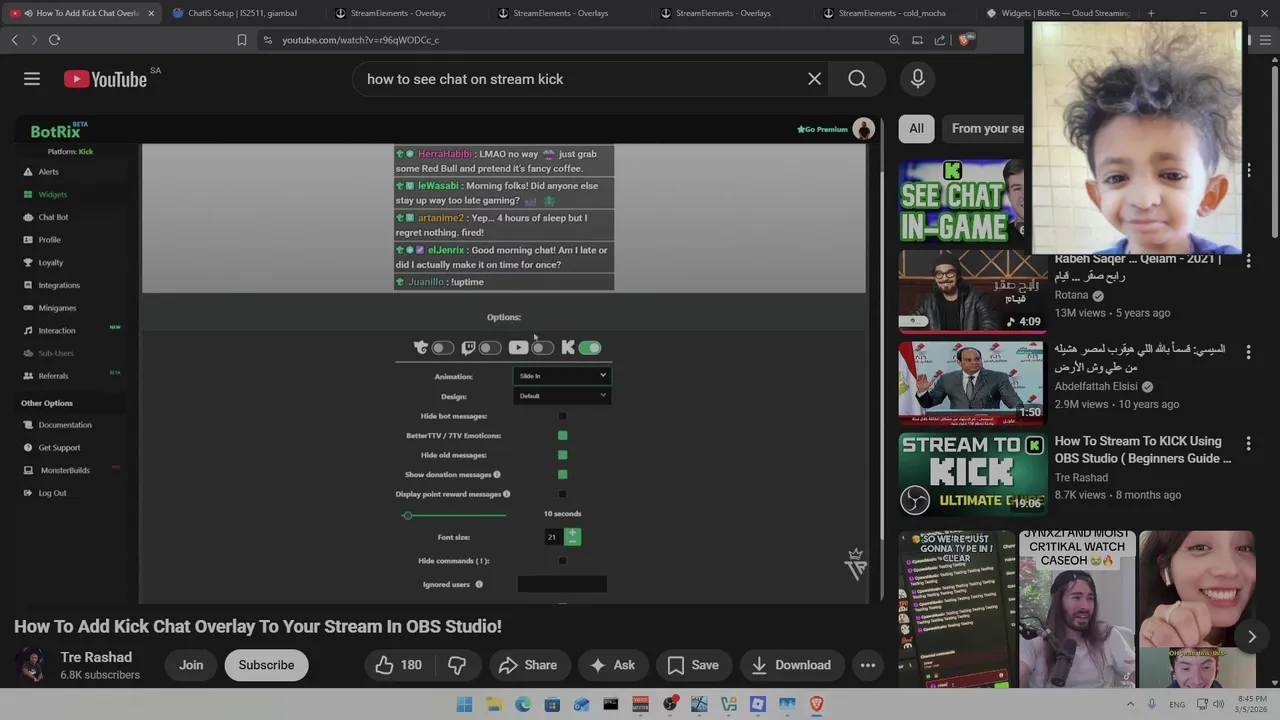Open the Windows Start menu
This screenshot has height=720, width=1280.
point(464,704)
